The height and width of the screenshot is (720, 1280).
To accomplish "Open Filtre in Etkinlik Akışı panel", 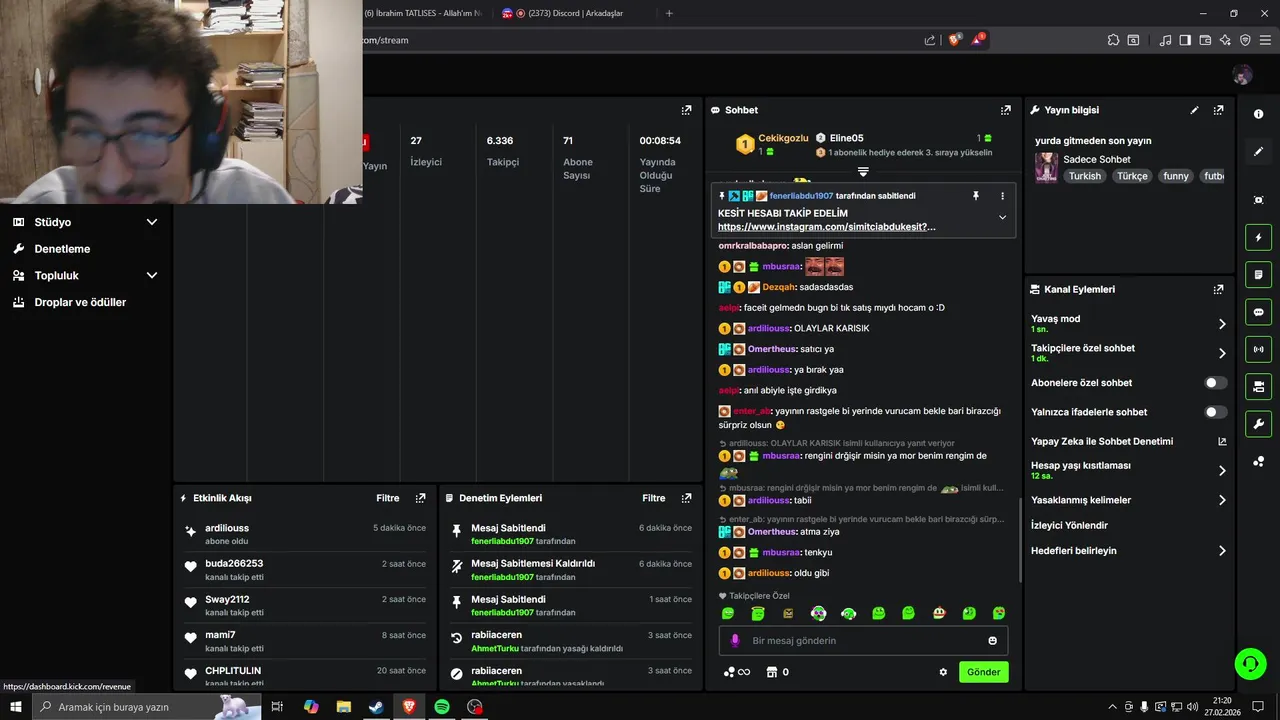I will pyautogui.click(x=388, y=498).
